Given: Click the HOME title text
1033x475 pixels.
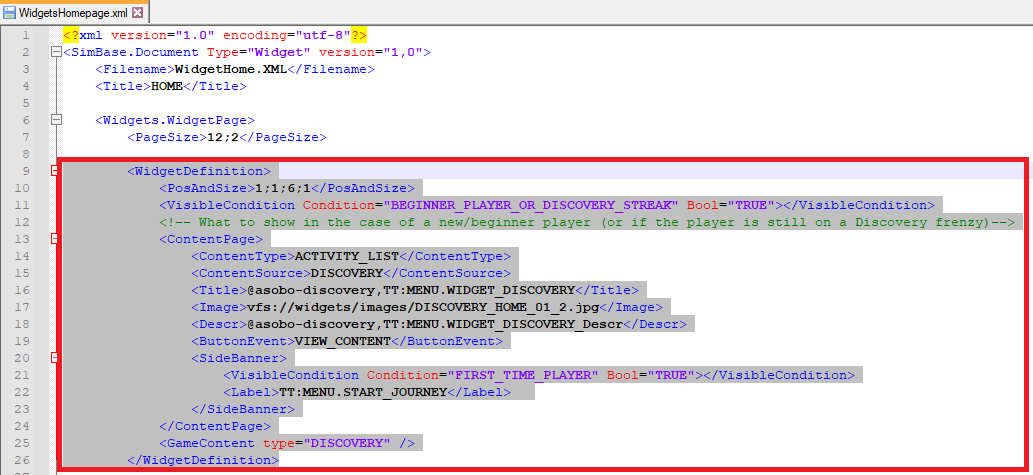Looking at the screenshot, I should [167, 86].
